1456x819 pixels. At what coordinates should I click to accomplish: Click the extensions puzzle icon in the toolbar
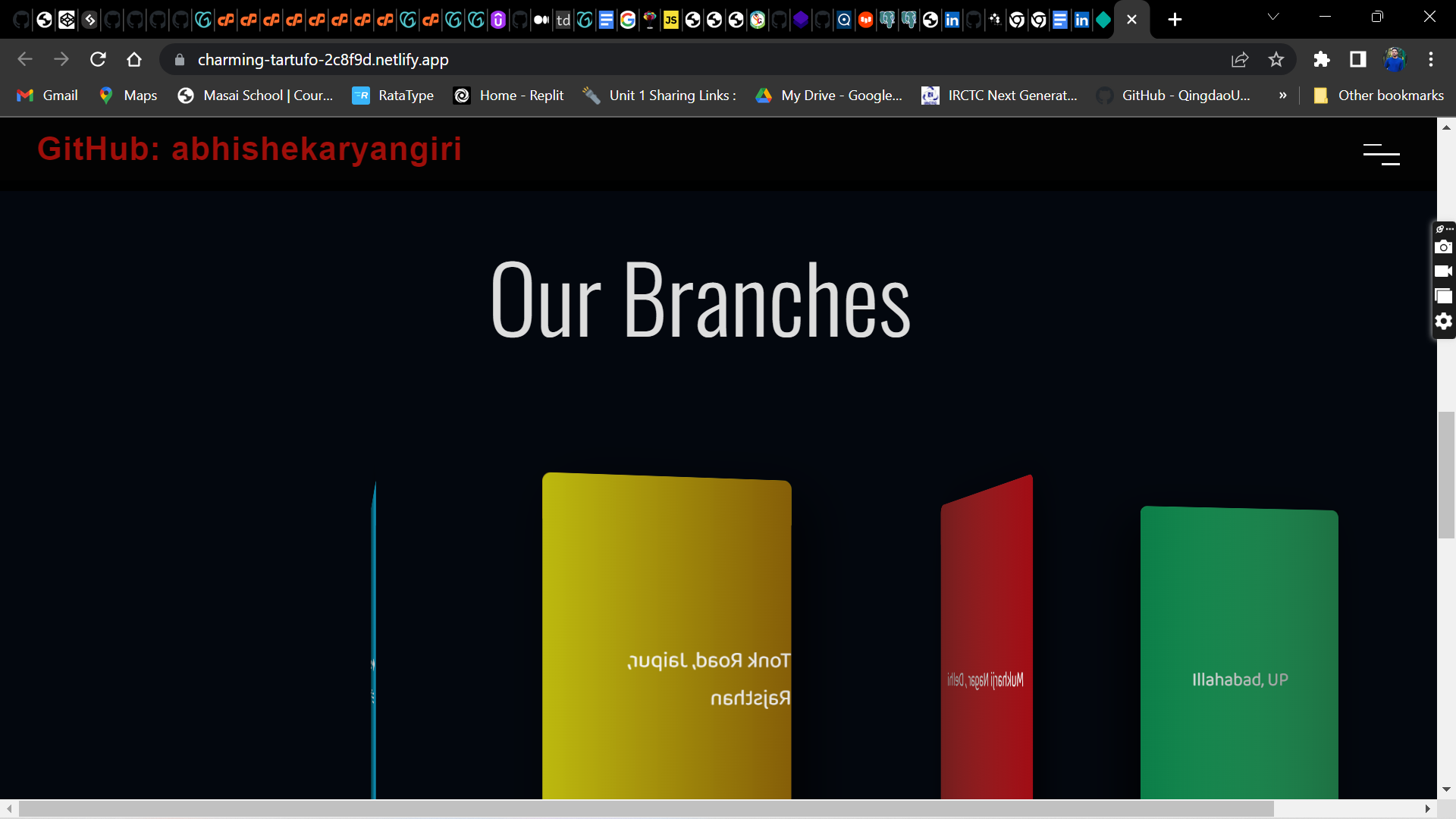(1322, 59)
